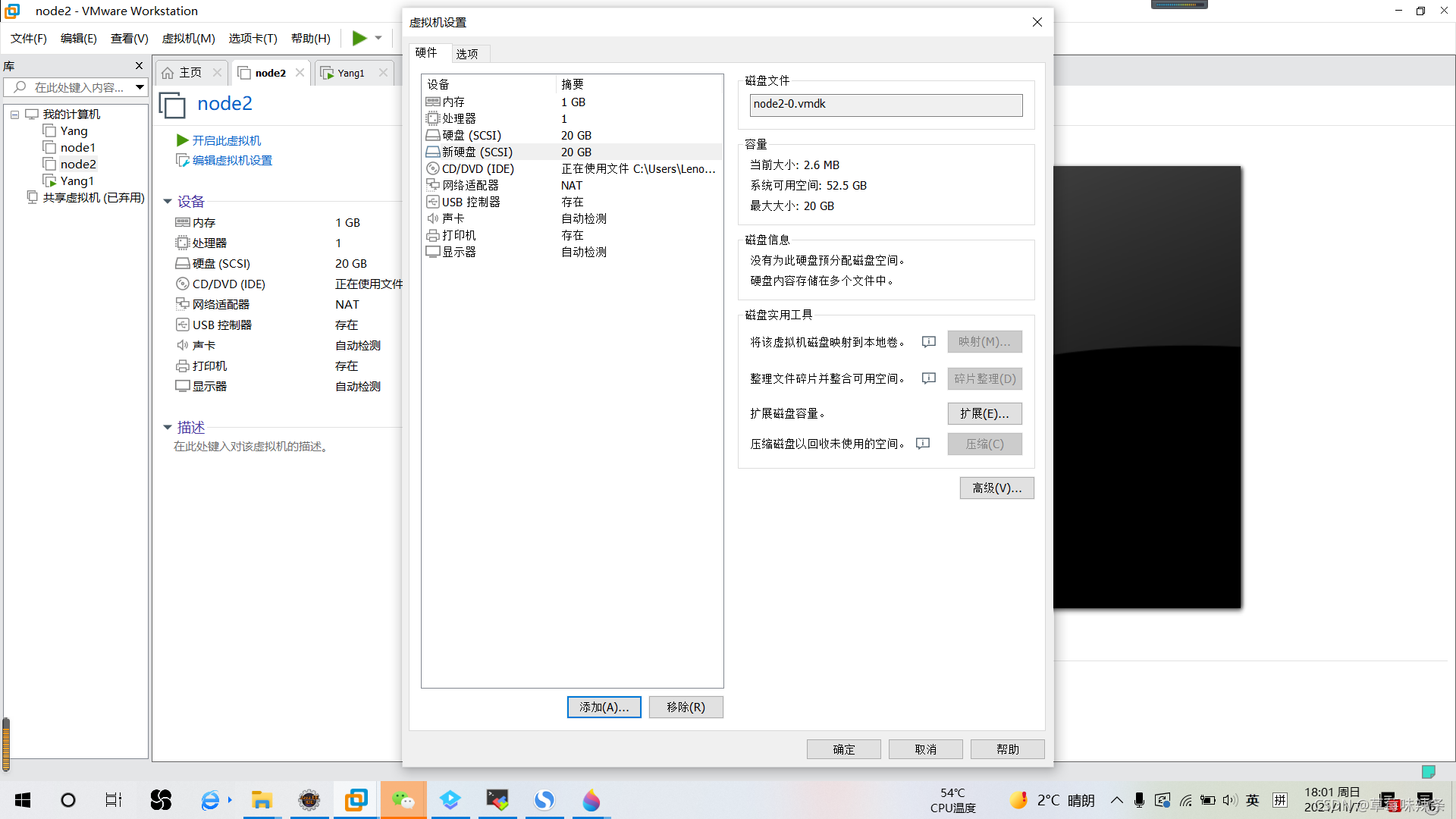
Task: Collapse the 设备 section on node2 page
Action: point(168,202)
